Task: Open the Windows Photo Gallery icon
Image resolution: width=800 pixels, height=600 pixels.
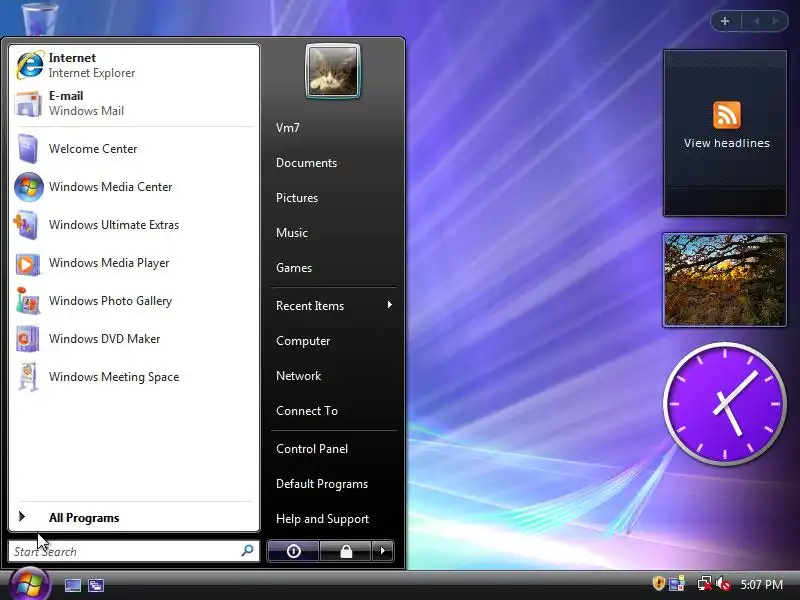Action: point(28,301)
